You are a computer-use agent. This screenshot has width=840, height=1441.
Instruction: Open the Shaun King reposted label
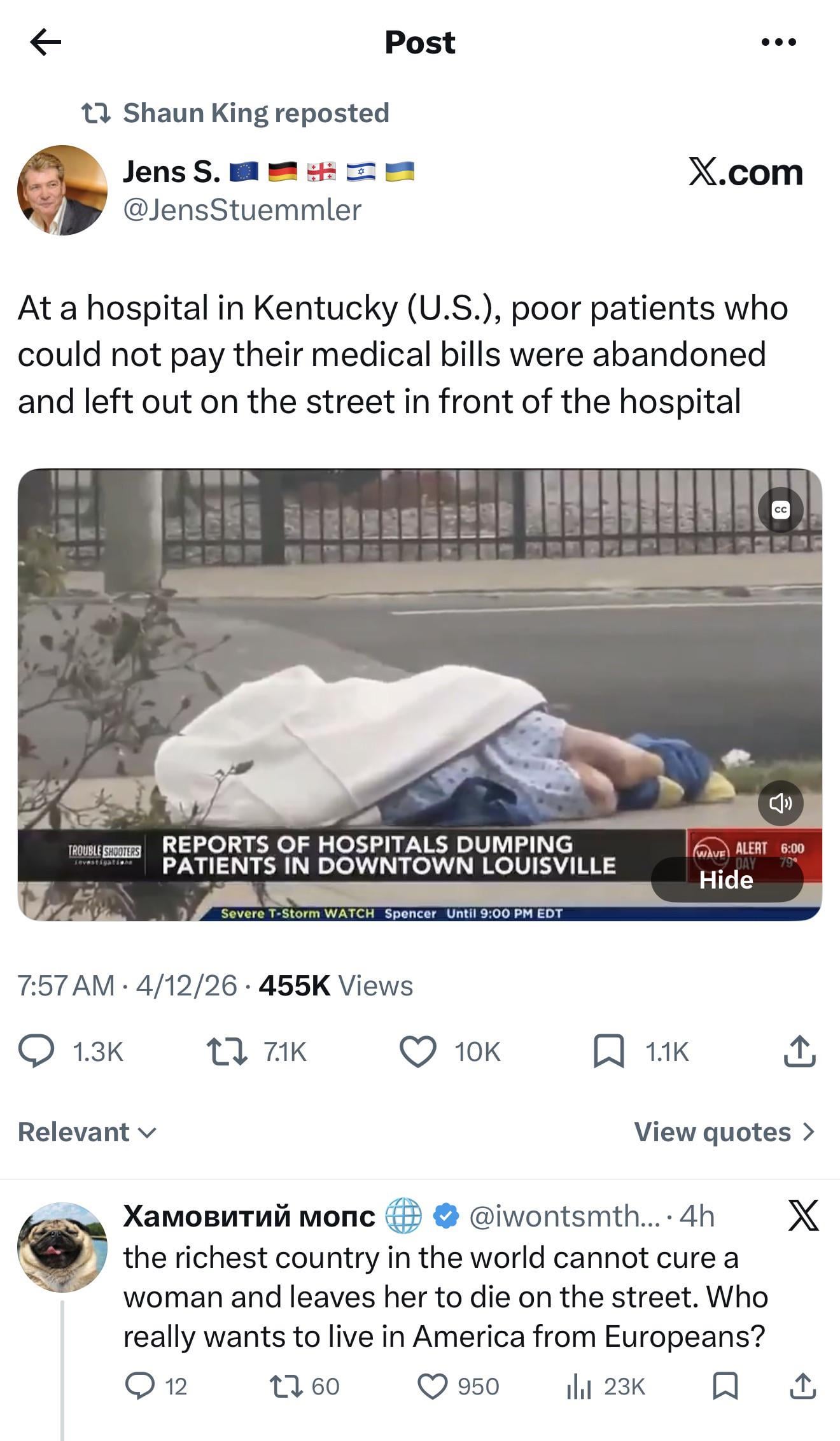click(235, 113)
